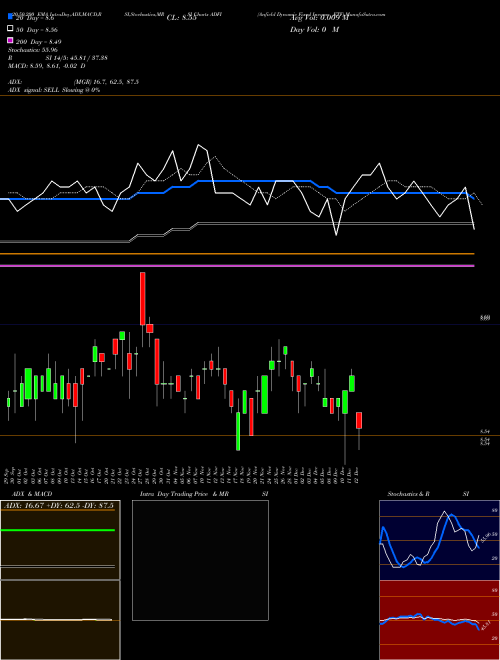This screenshot has height=660, width=500.
Task: Click the 'Intra Day Trading Price & MR' title
Action: point(184,494)
